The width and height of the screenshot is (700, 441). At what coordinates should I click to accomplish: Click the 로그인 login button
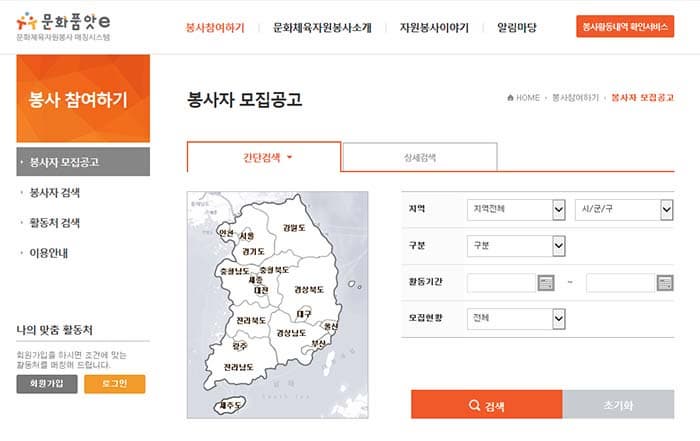[x=115, y=384]
